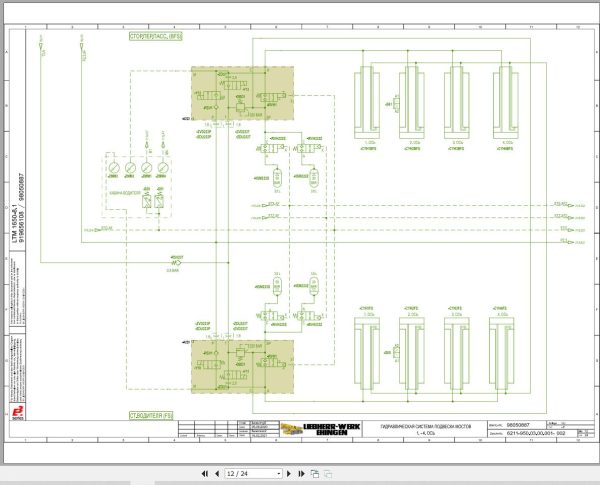Image resolution: width=600 pixels, height=485 pixels.
Task: Click the LIEBHERR-WERK EHINGEN logo text
Action: pos(331,429)
